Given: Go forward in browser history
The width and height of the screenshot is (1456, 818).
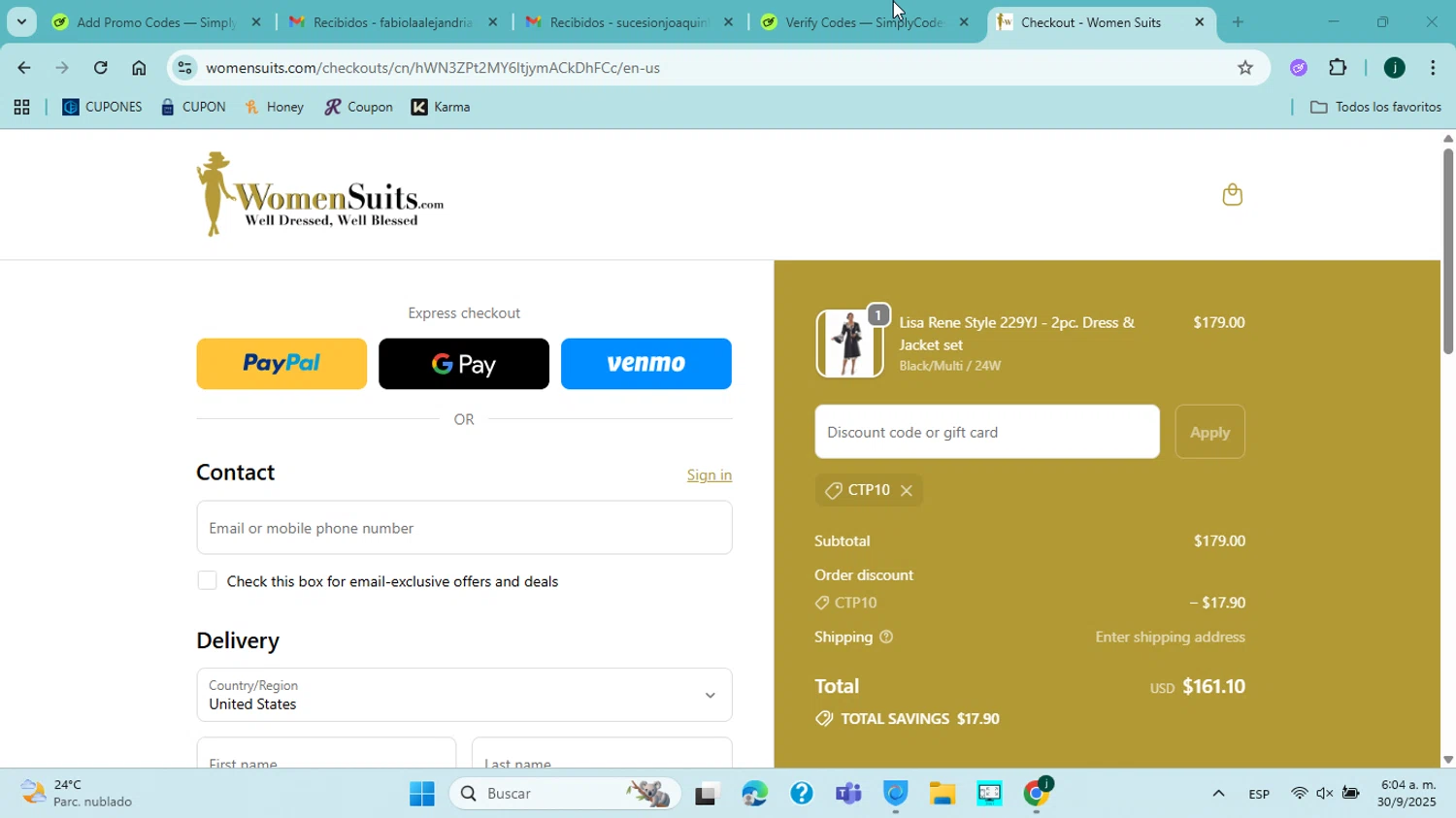Looking at the screenshot, I should point(62,68).
